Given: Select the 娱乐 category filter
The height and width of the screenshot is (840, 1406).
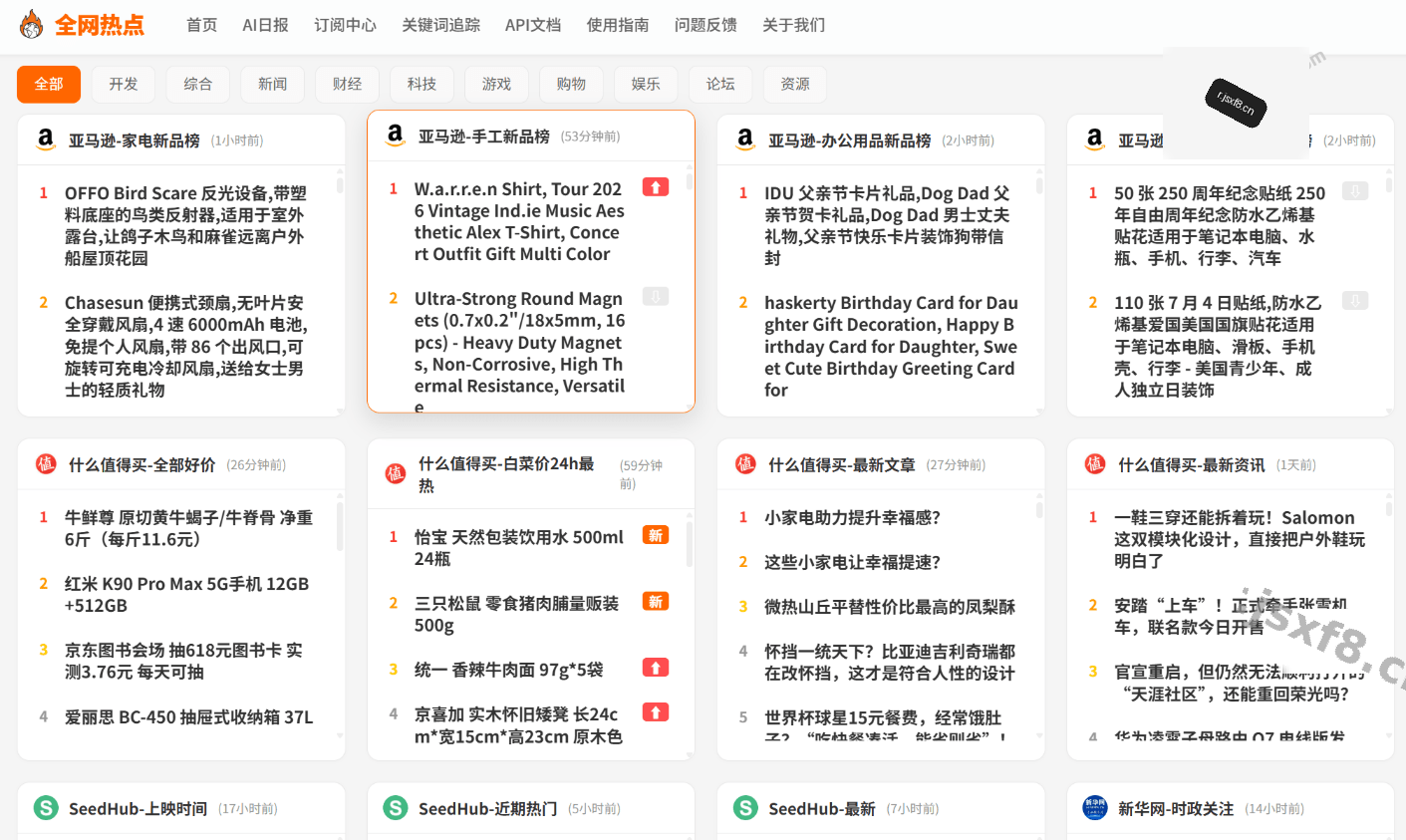Looking at the screenshot, I should tap(647, 84).
